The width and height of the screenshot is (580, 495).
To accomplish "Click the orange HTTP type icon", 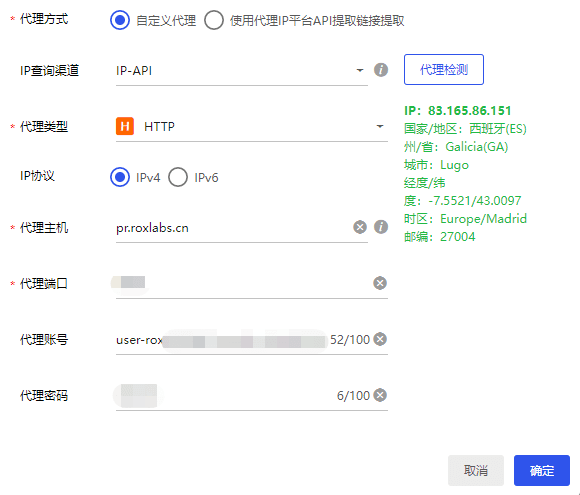I will pyautogui.click(x=125, y=126).
